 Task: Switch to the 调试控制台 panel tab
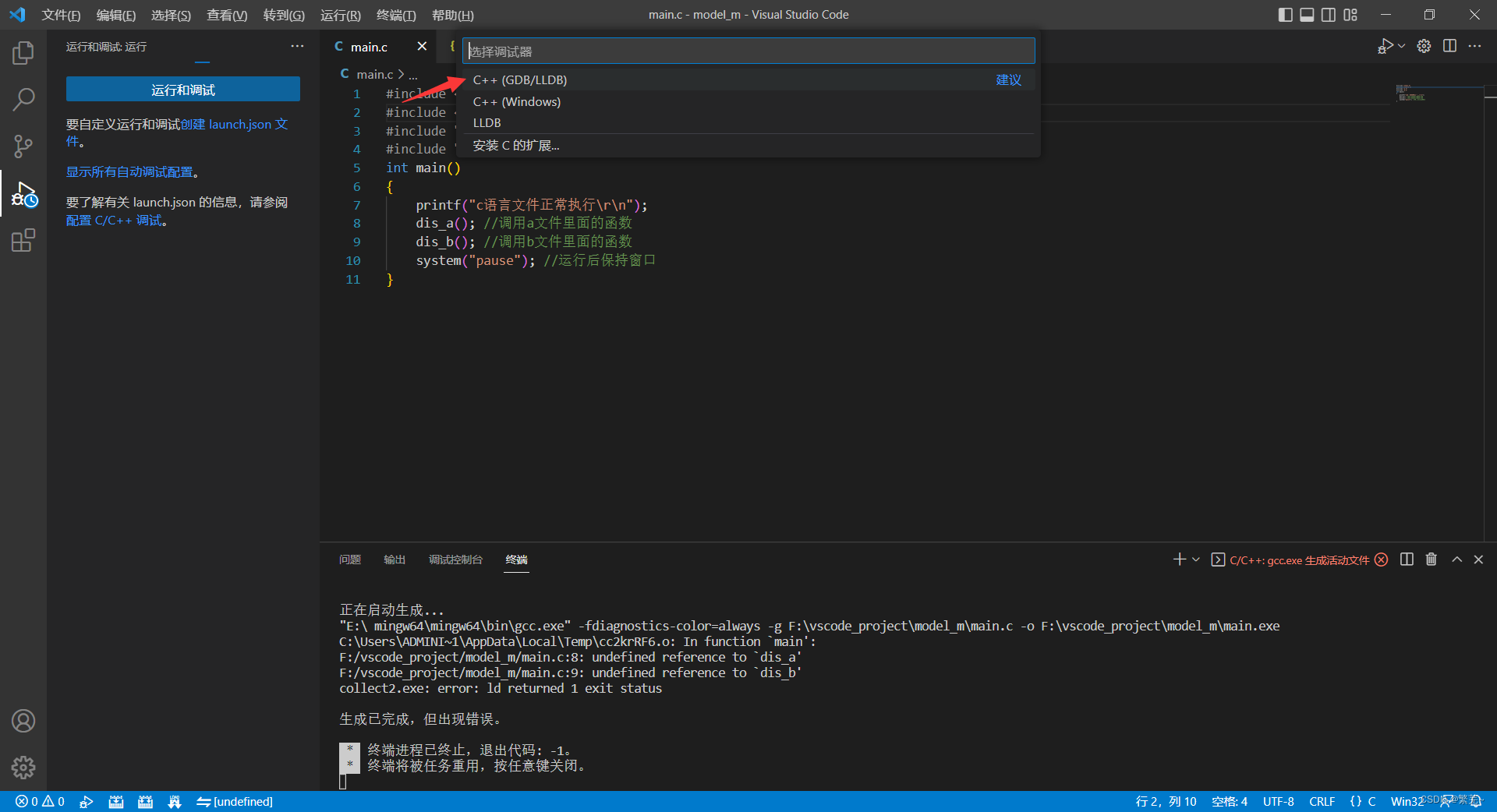pos(455,560)
